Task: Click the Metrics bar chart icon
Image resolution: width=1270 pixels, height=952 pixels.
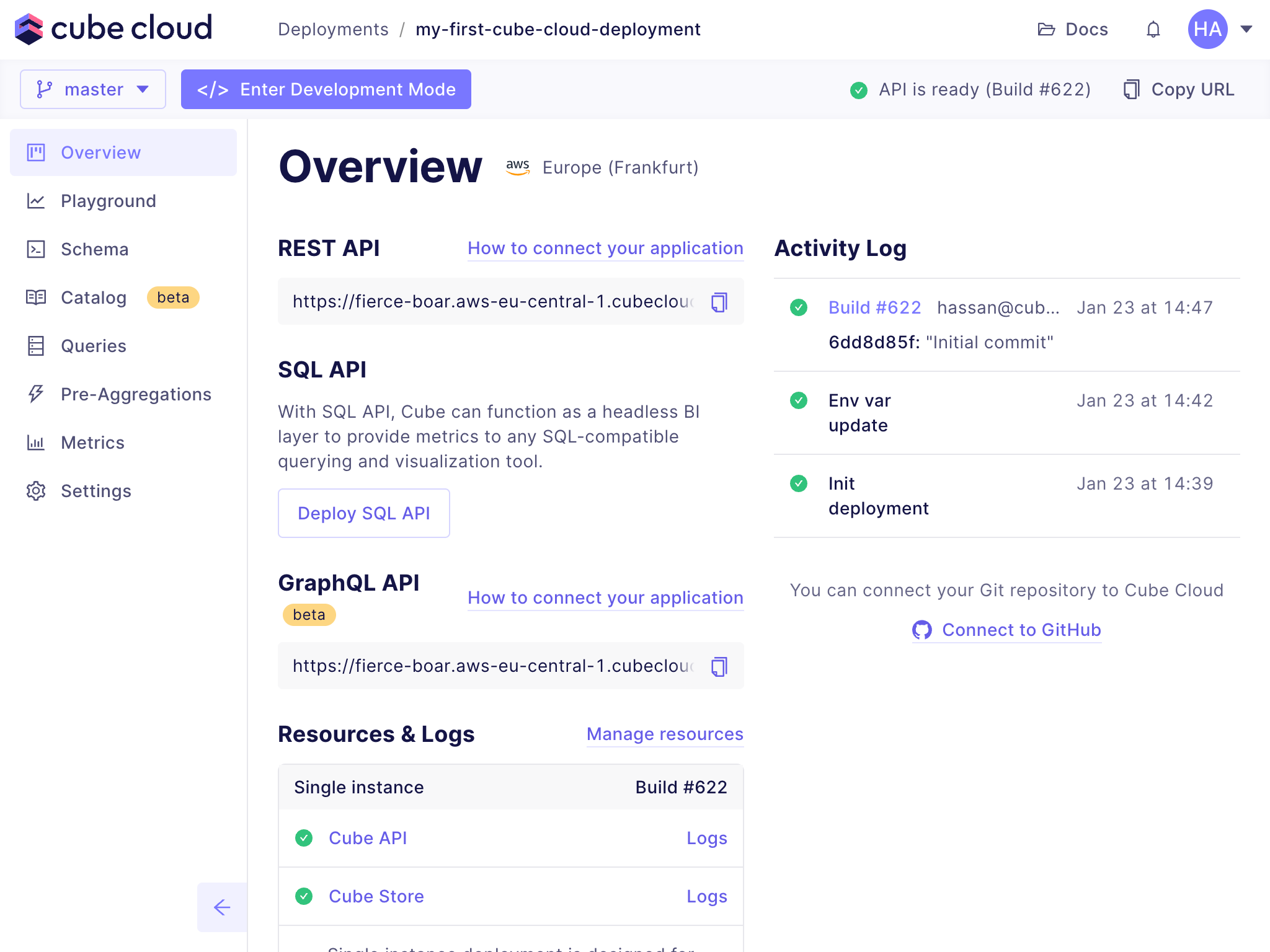Action: coord(36,443)
